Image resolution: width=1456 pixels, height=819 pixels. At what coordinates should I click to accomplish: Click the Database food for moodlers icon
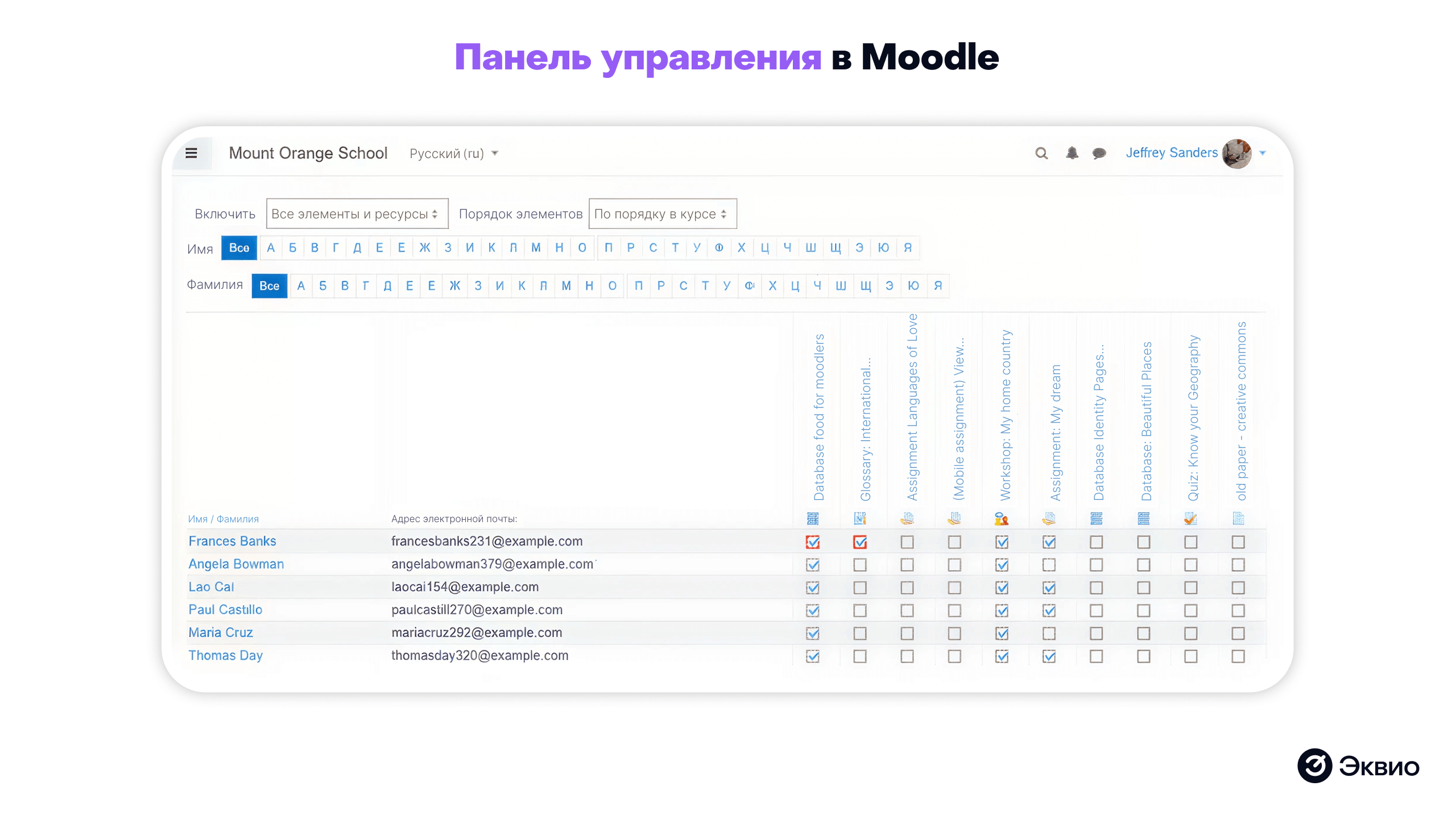813,518
